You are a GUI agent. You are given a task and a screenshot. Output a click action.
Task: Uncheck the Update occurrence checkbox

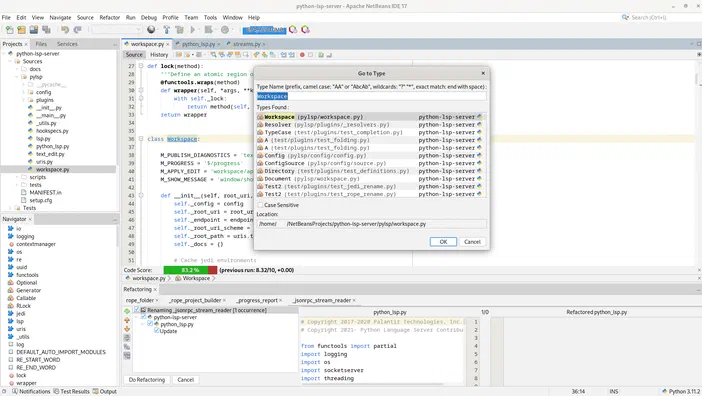(x=157, y=331)
